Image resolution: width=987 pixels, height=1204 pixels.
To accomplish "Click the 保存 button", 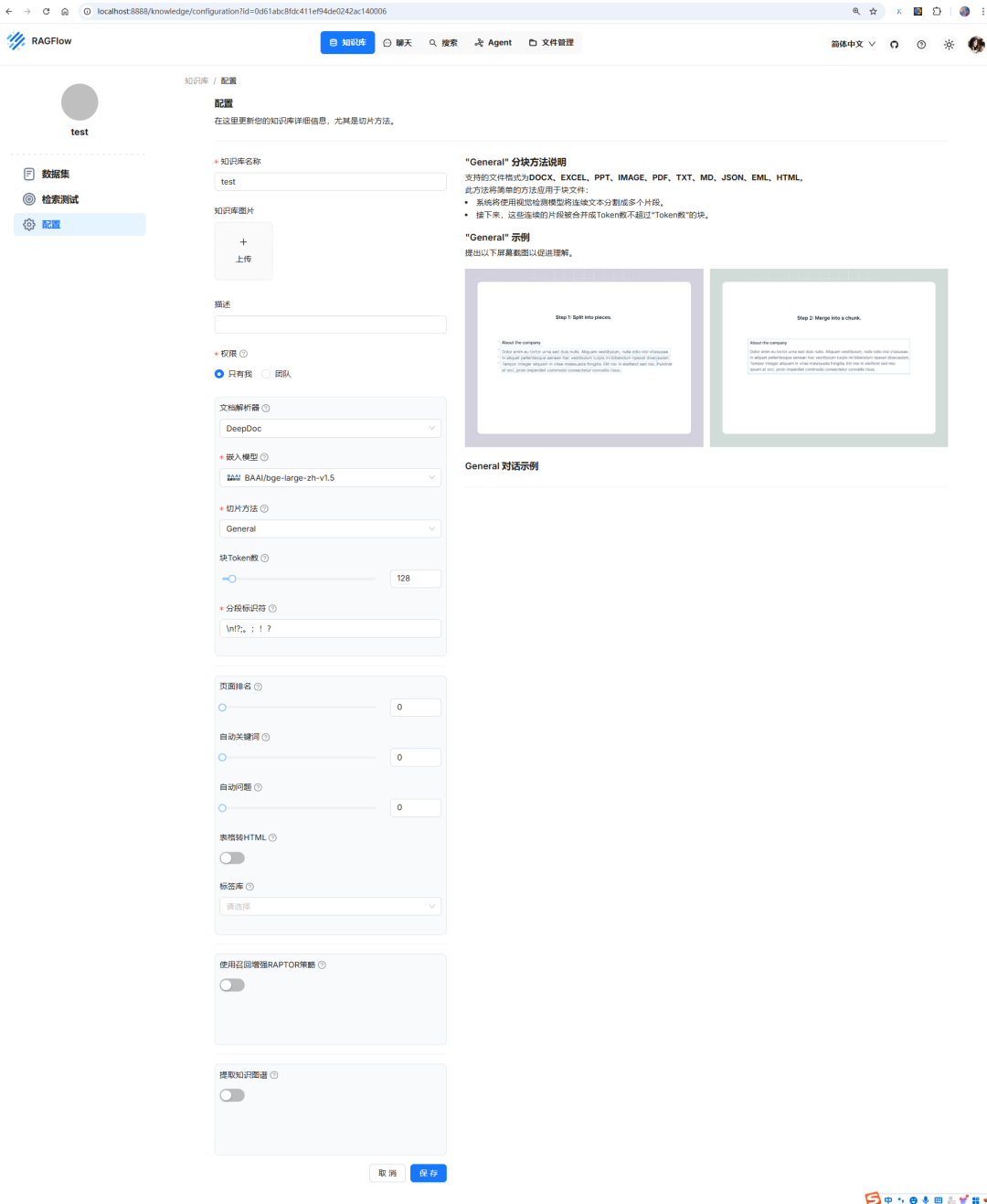I will pos(428,1173).
